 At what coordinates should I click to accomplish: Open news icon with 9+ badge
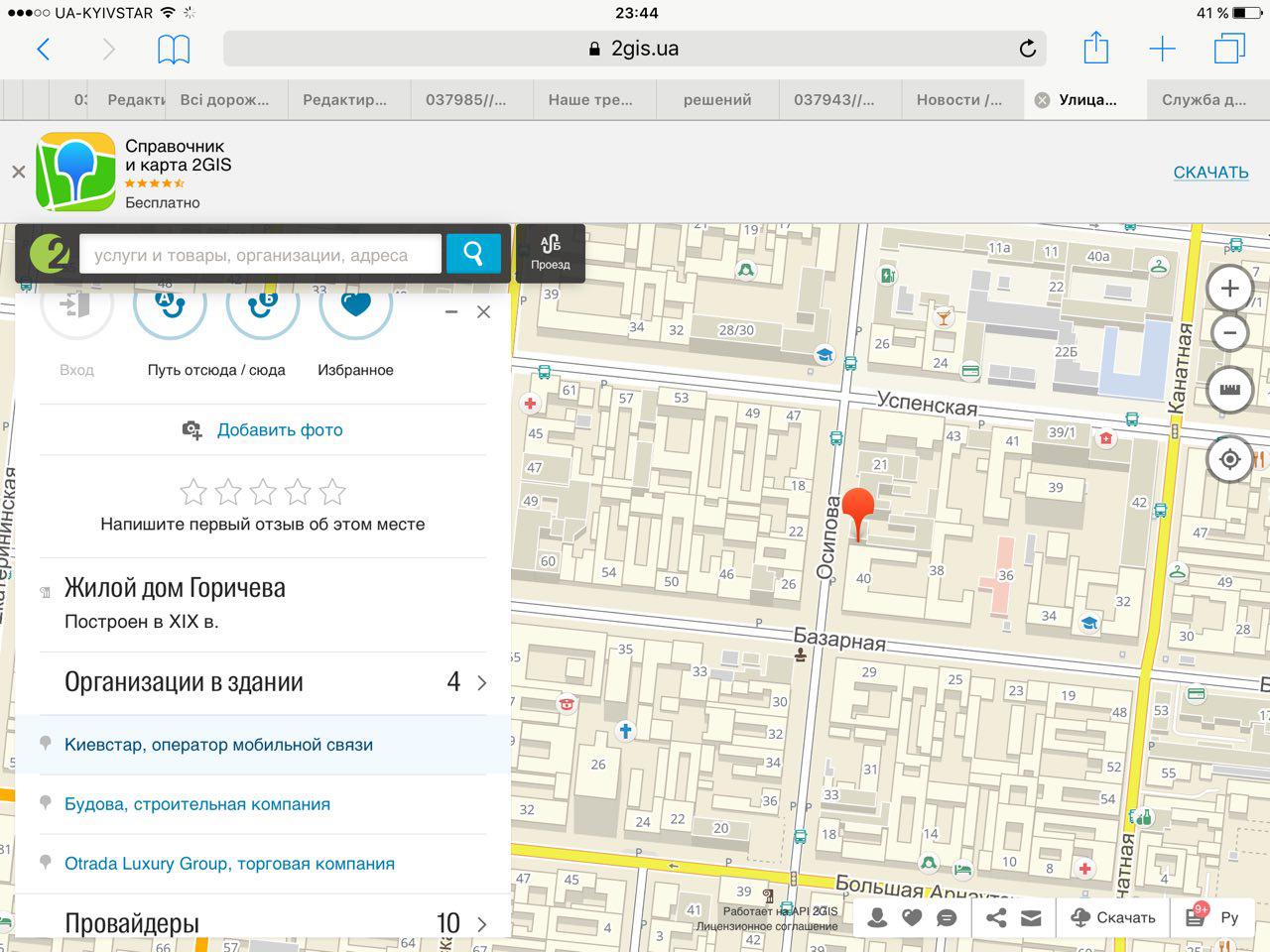pos(1197,916)
